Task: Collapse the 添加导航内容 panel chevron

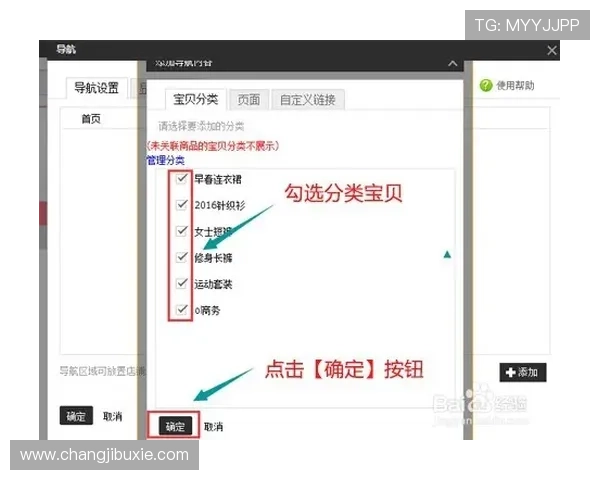Action: (x=453, y=63)
